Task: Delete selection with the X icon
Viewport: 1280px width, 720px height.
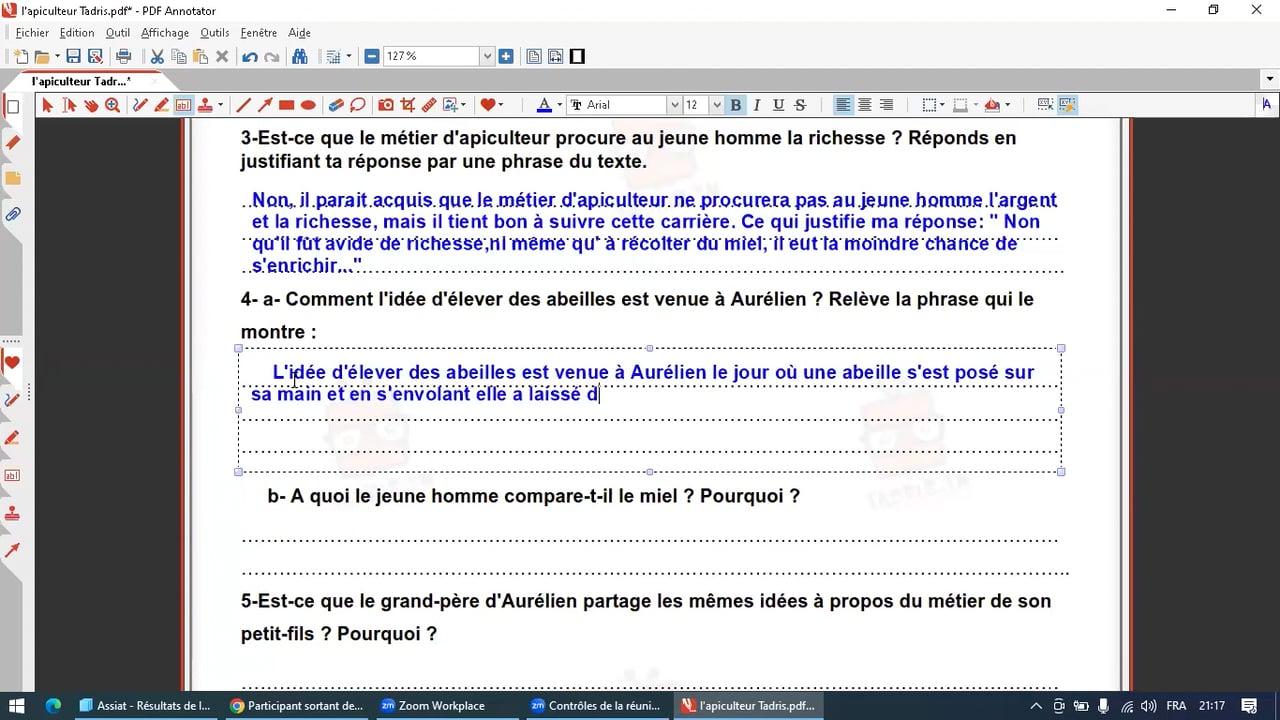Action: (222, 57)
